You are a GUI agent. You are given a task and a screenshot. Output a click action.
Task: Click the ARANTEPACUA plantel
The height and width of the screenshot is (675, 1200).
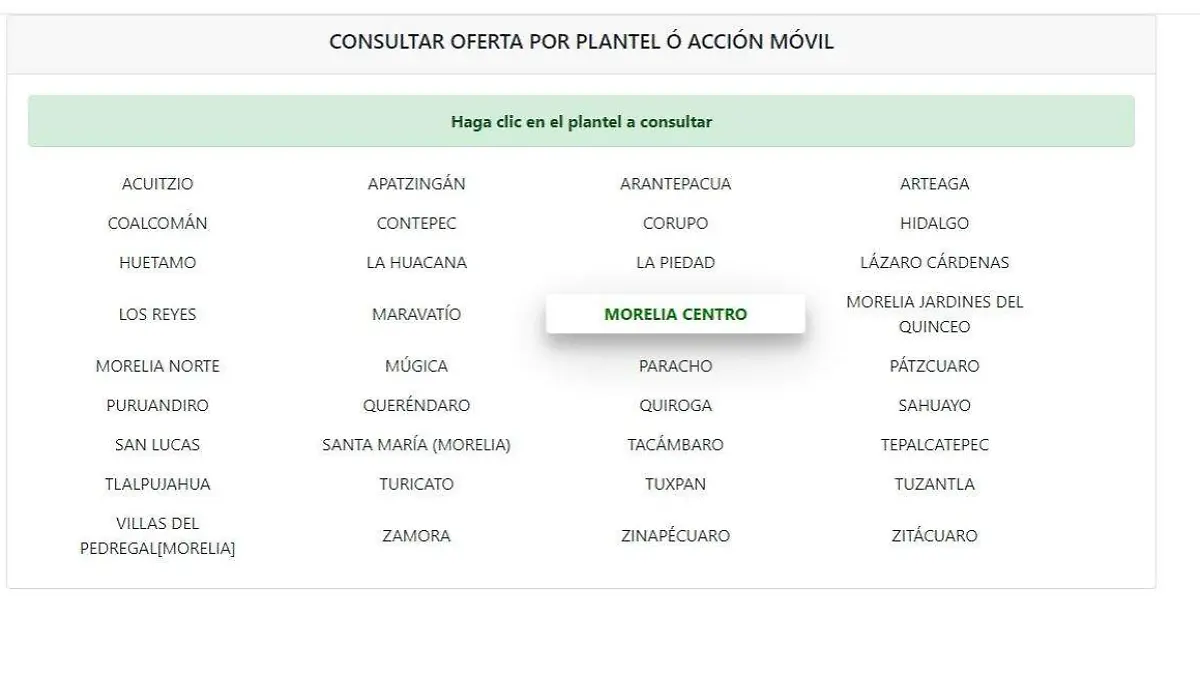[676, 183]
